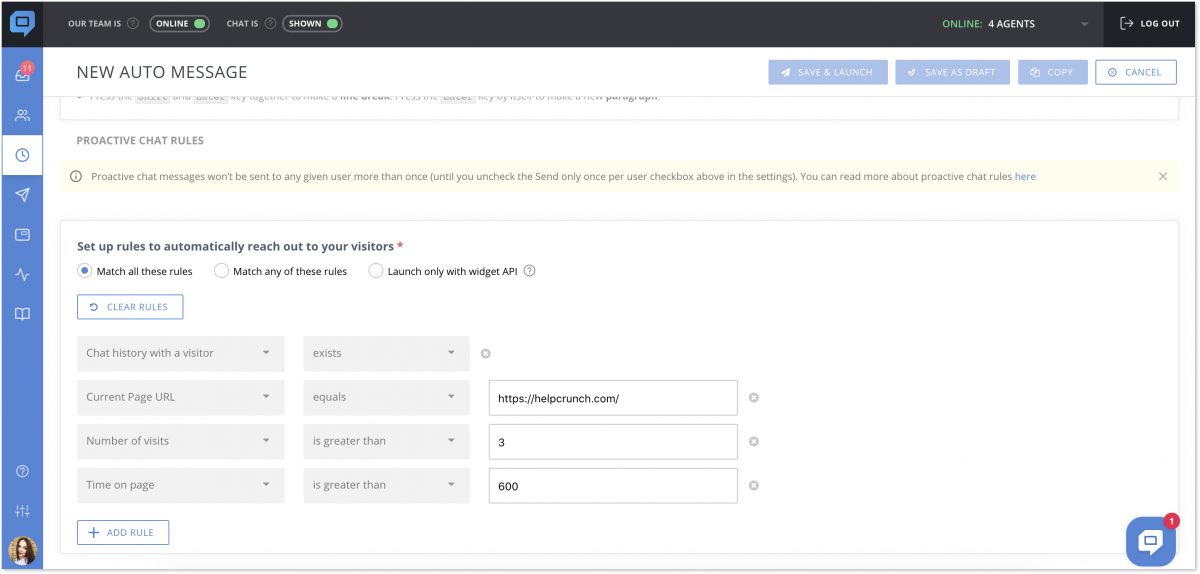Select Launch only with widget API
The image size is (1200, 574).
point(376,271)
